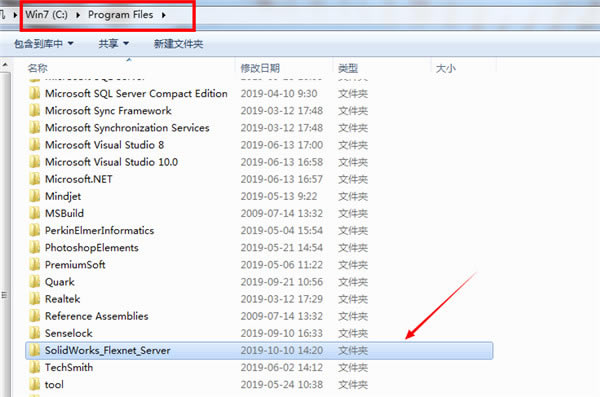The image size is (600, 397).
Task: Select folder name PerkinElmerInformatics
Action: pos(99,230)
